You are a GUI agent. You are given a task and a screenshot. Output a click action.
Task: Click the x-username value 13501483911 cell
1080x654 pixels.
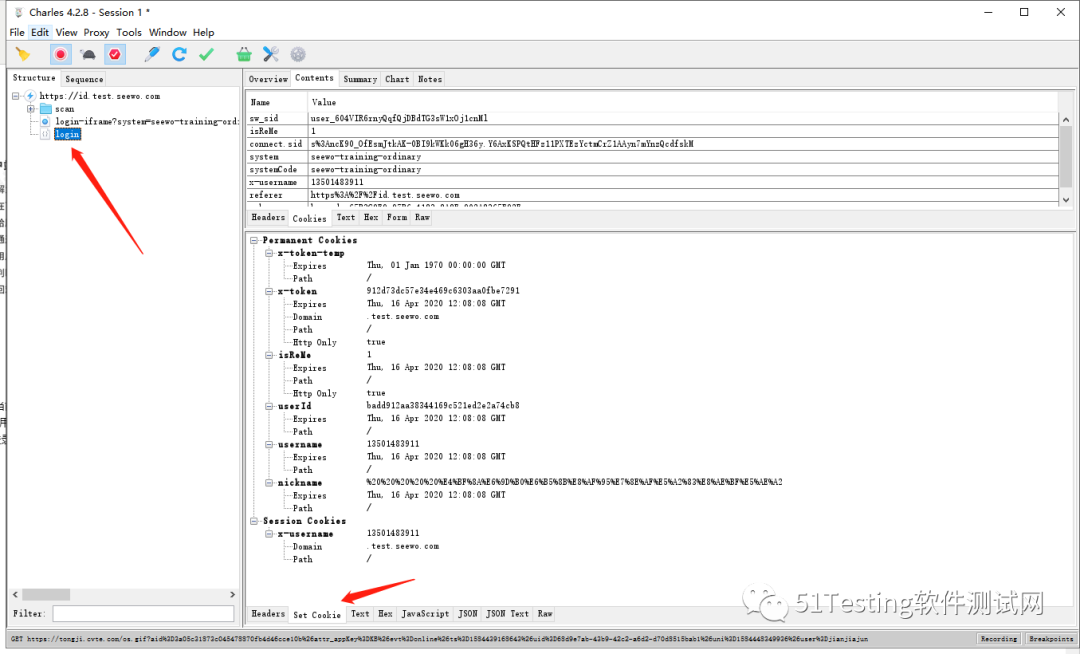tap(683, 182)
